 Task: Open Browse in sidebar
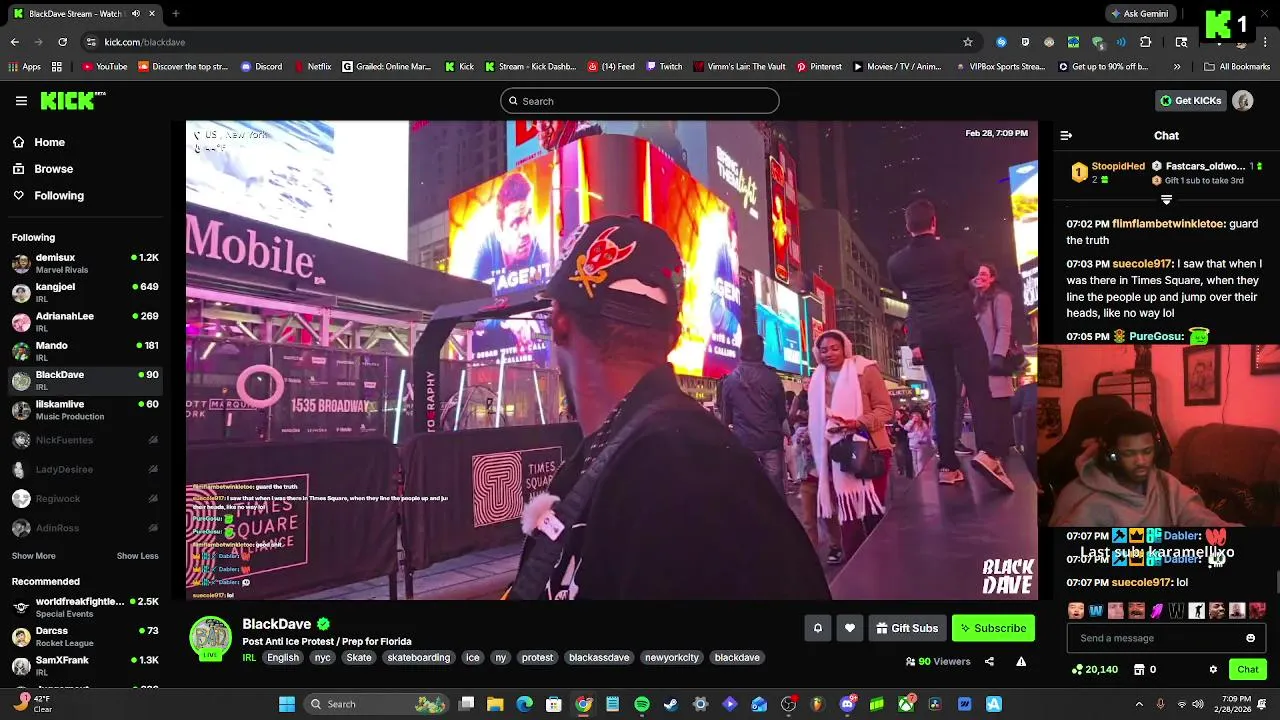[x=43, y=169]
